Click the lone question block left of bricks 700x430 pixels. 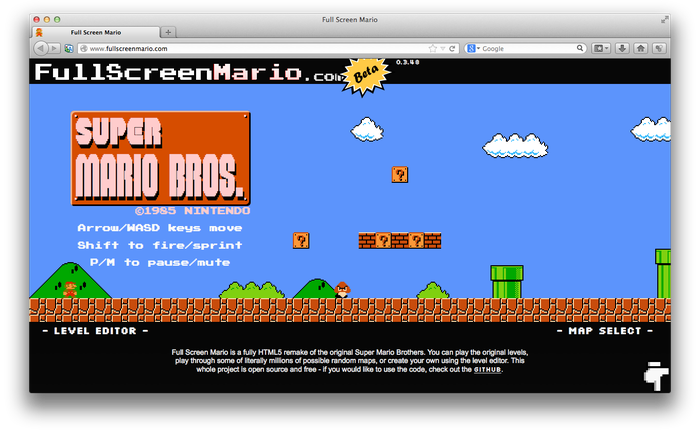click(x=301, y=241)
